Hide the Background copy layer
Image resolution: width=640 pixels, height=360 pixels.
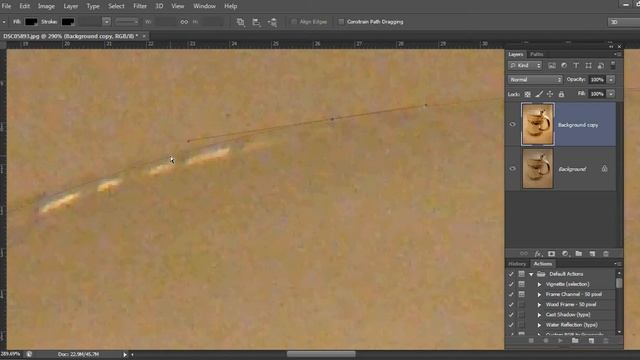pos(512,124)
